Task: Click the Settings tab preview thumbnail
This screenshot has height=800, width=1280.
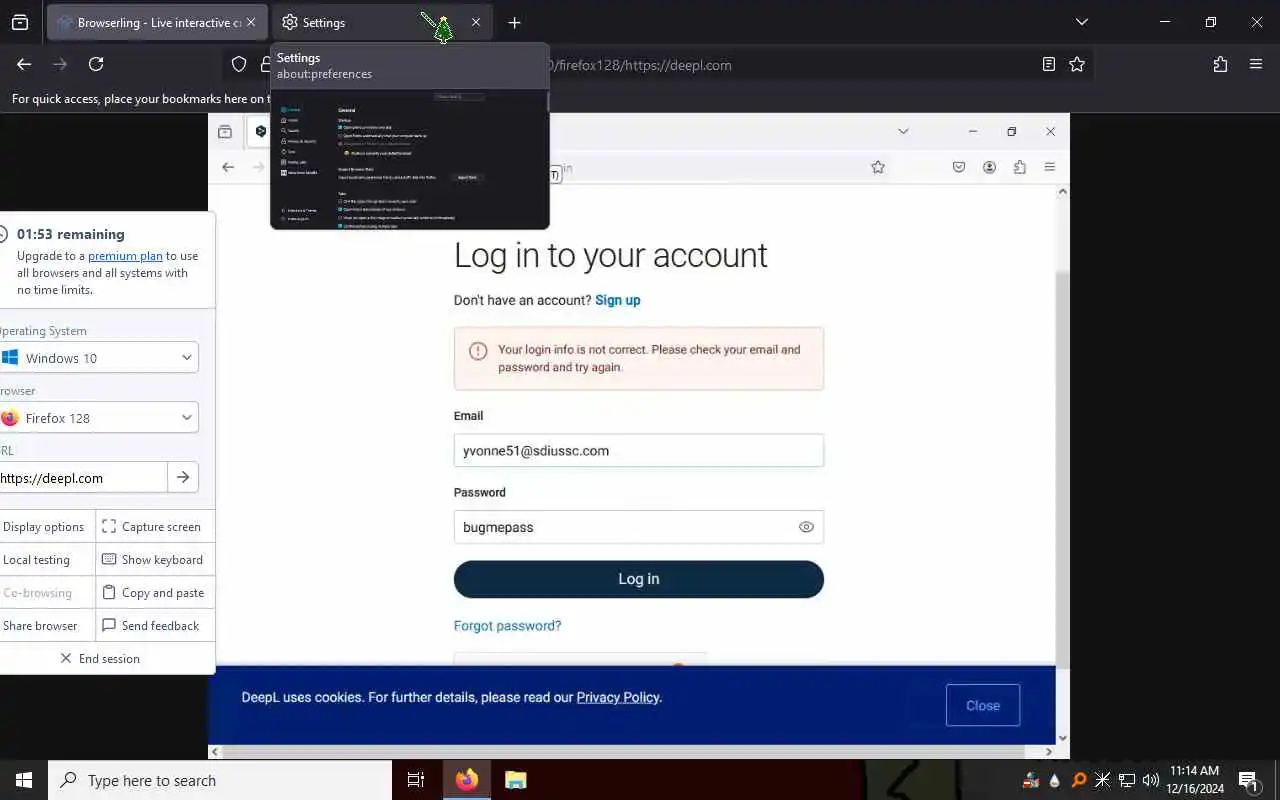Action: coord(410,160)
